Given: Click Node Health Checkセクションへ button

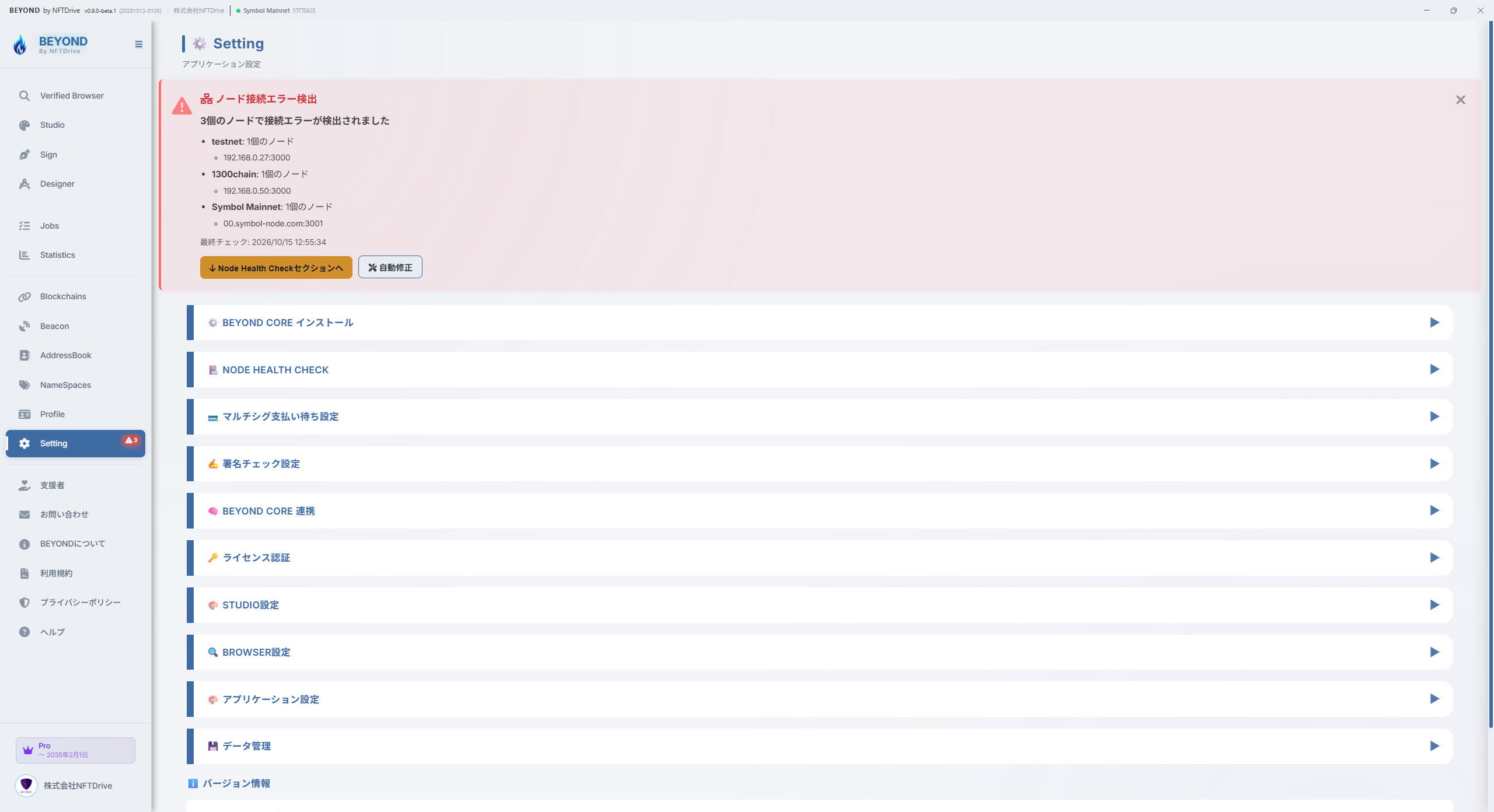Looking at the screenshot, I should (x=276, y=268).
